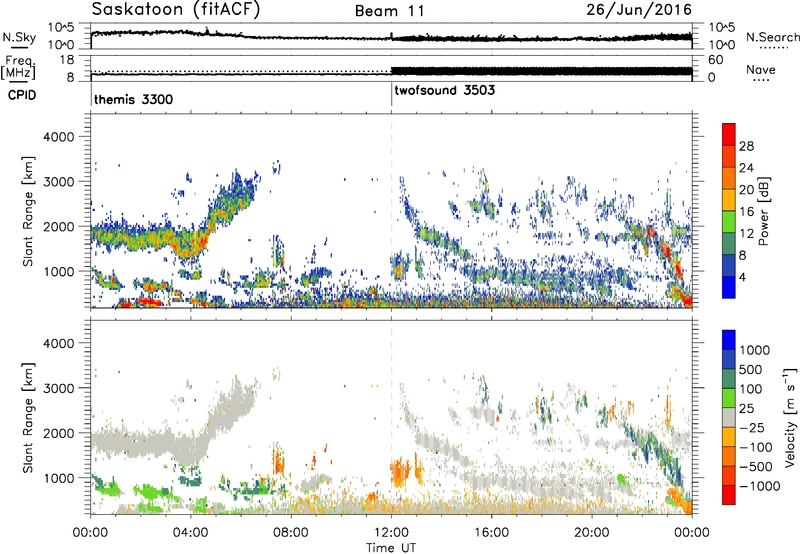Select the themis 3300 CPID marker

[x=133, y=99]
